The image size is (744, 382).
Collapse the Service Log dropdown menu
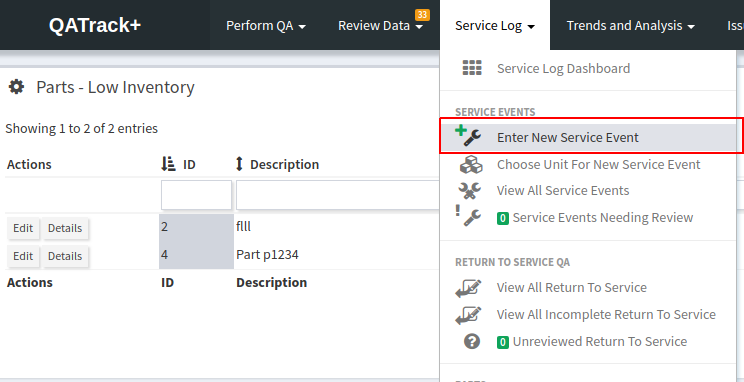coord(495,26)
